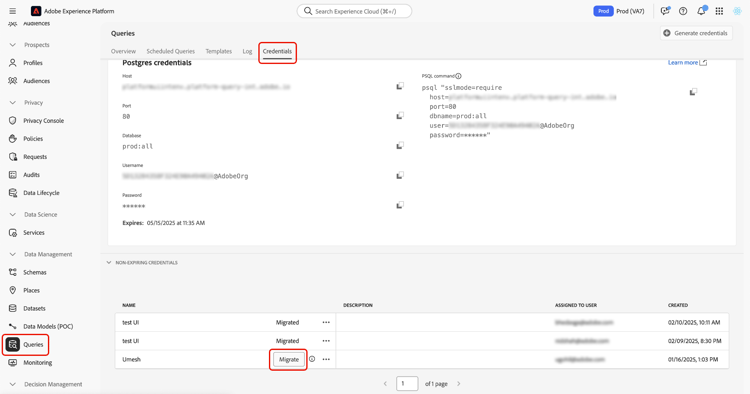
Task: Open the Help question mark icon
Action: tap(683, 11)
